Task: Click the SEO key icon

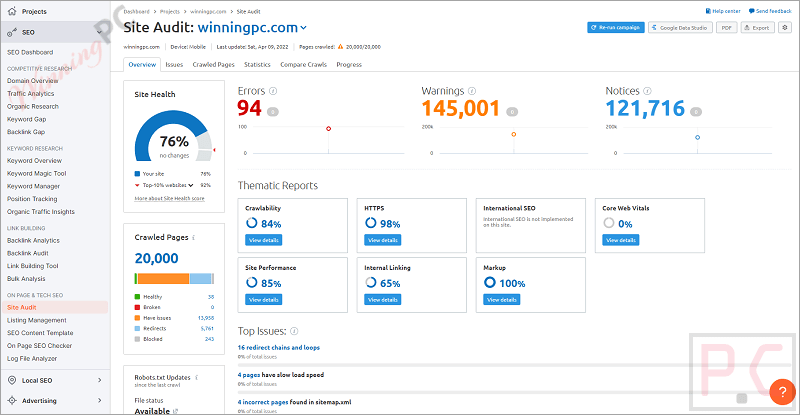Action: [12, 33]
